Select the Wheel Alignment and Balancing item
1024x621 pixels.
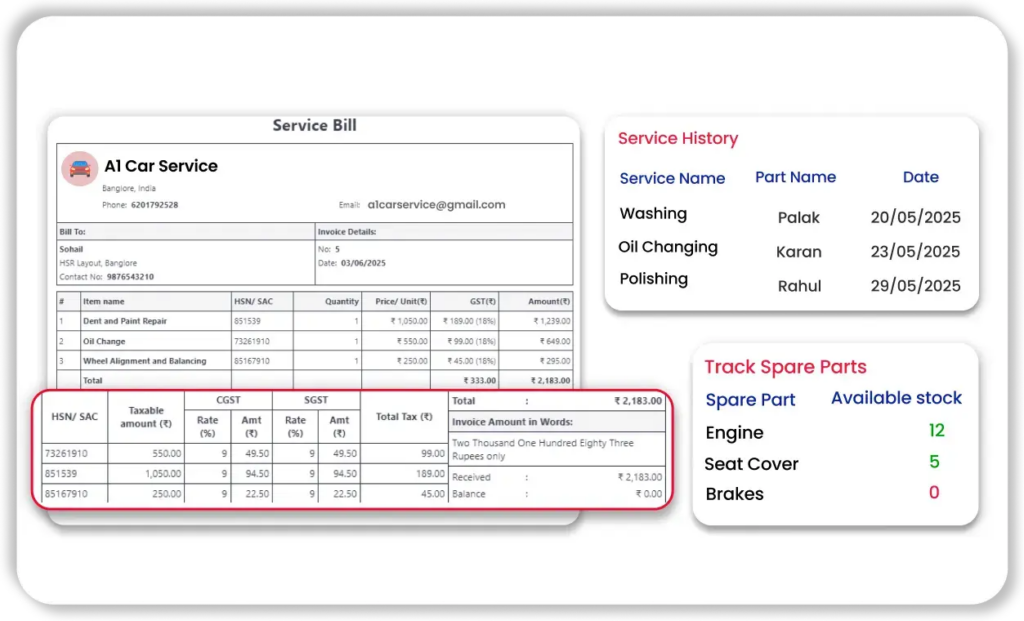(145, 361)
